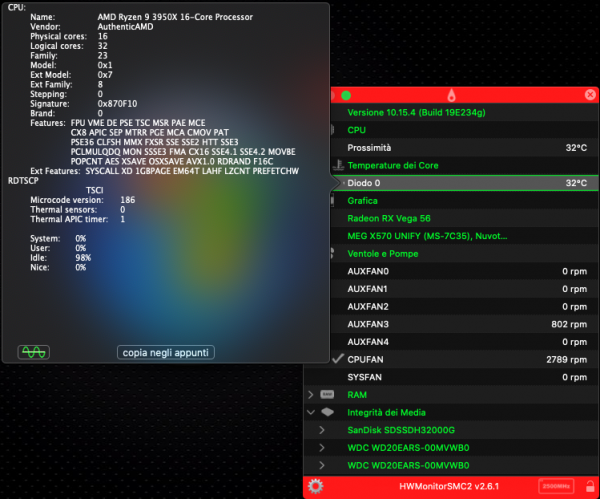Screen dimensions: 600x499
Task: Select the CPUFAN label
Action: tap(365, 359)
